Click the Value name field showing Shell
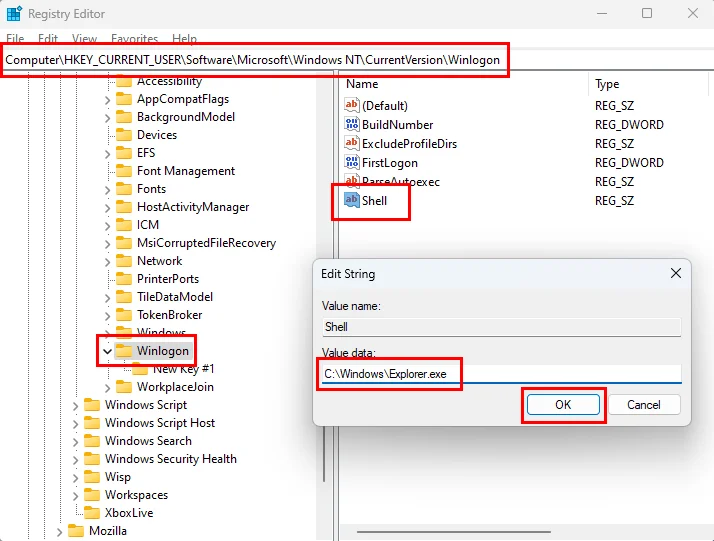This screenshot has height=541, width=714. (502, 327)
